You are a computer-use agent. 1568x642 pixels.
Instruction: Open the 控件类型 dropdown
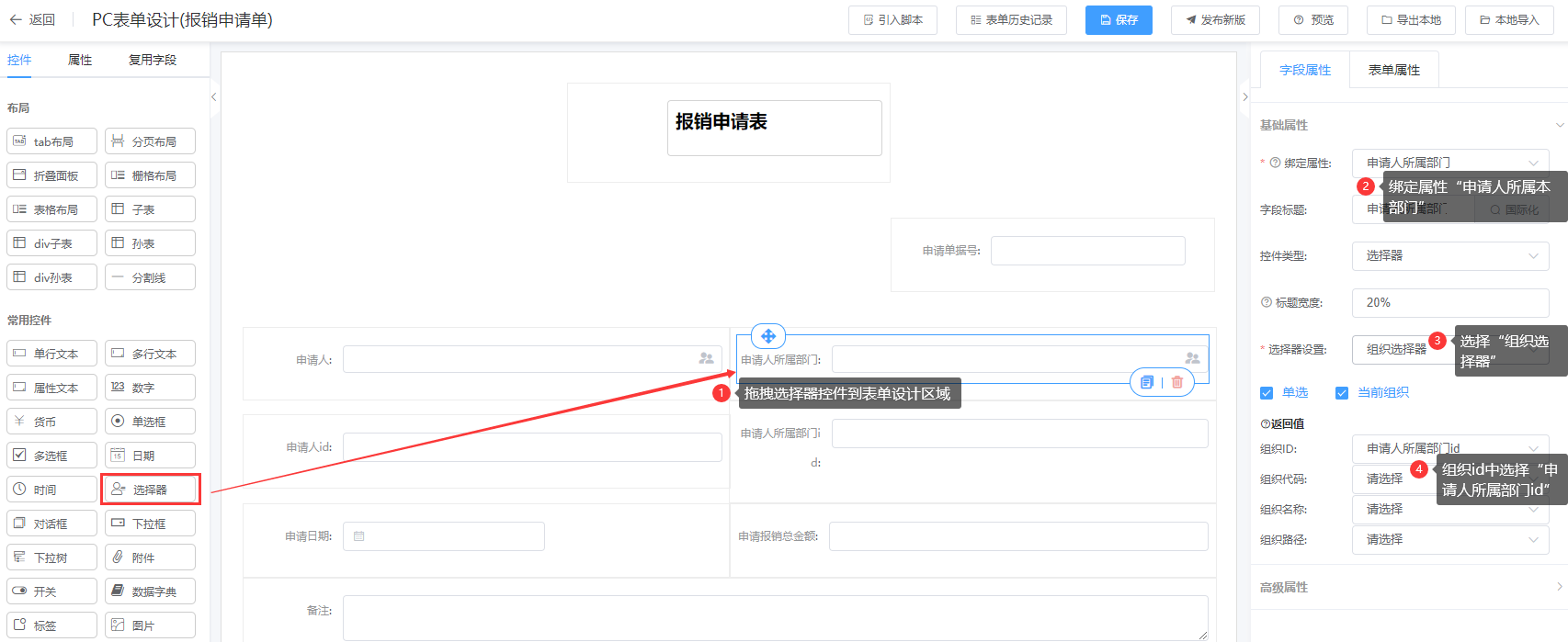tap(1449, 255)
